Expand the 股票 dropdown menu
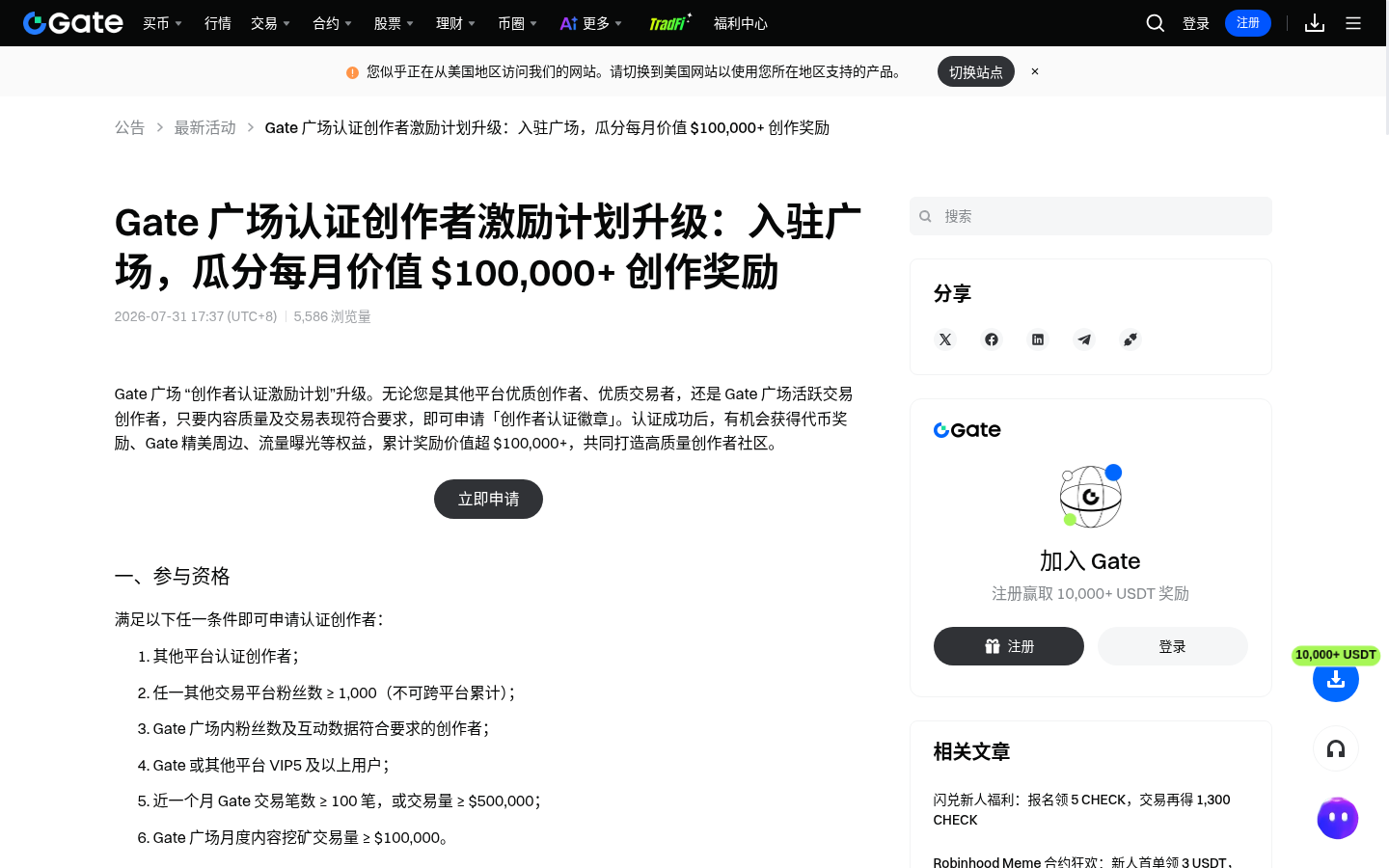 394,23
